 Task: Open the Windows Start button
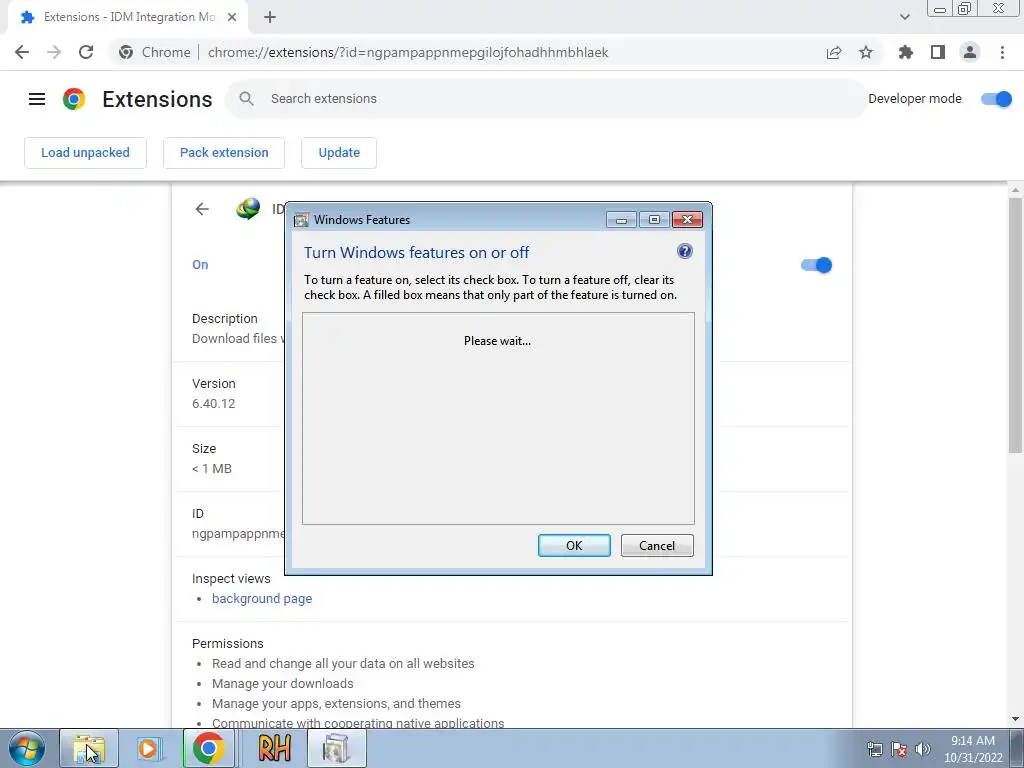coord(27,748)
